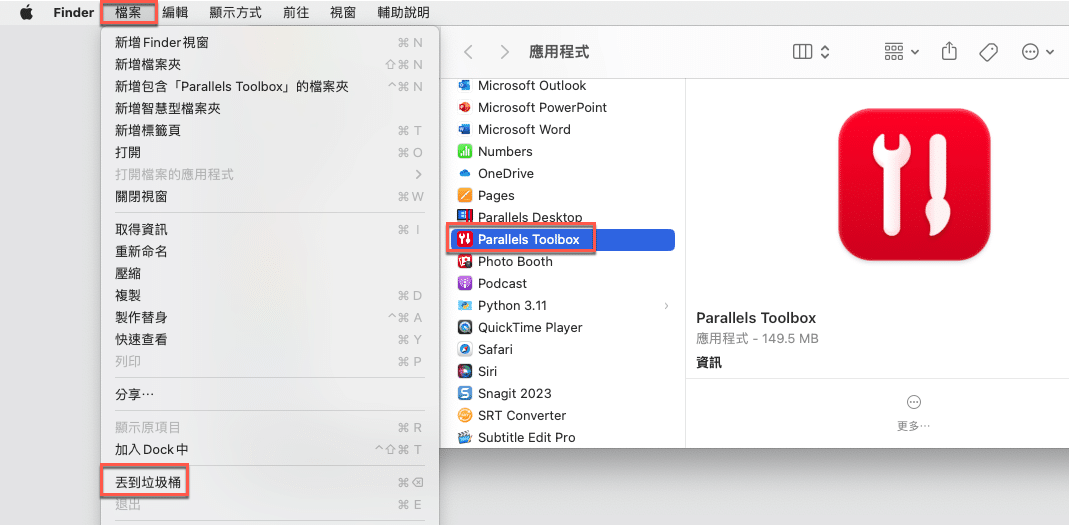The height and width of the screenshot is (525, 1069).
Task: Select the Parallels Desktop app icon
Action: pos(465,217)
